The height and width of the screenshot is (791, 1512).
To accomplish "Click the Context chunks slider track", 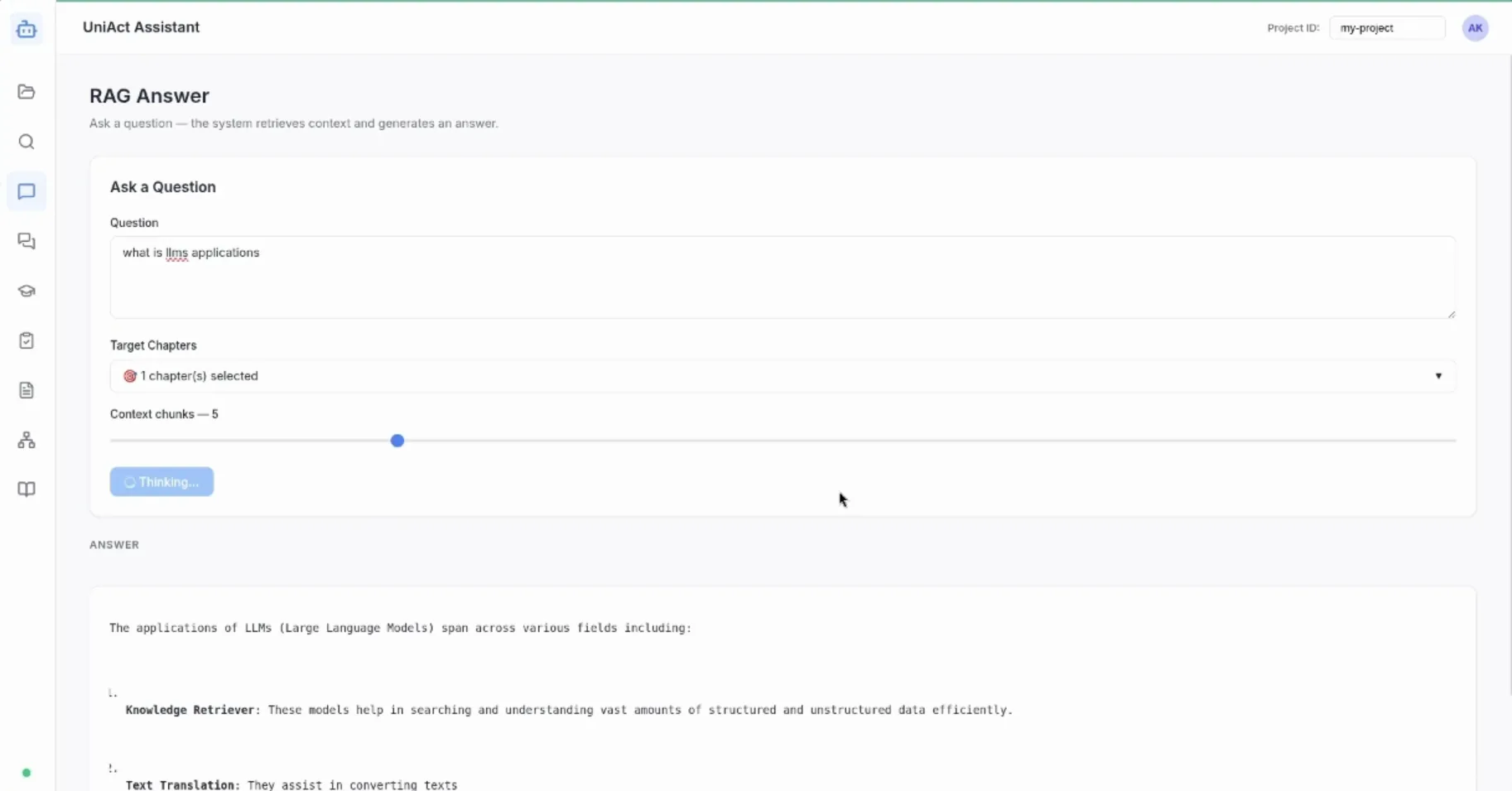I will 782,441.
